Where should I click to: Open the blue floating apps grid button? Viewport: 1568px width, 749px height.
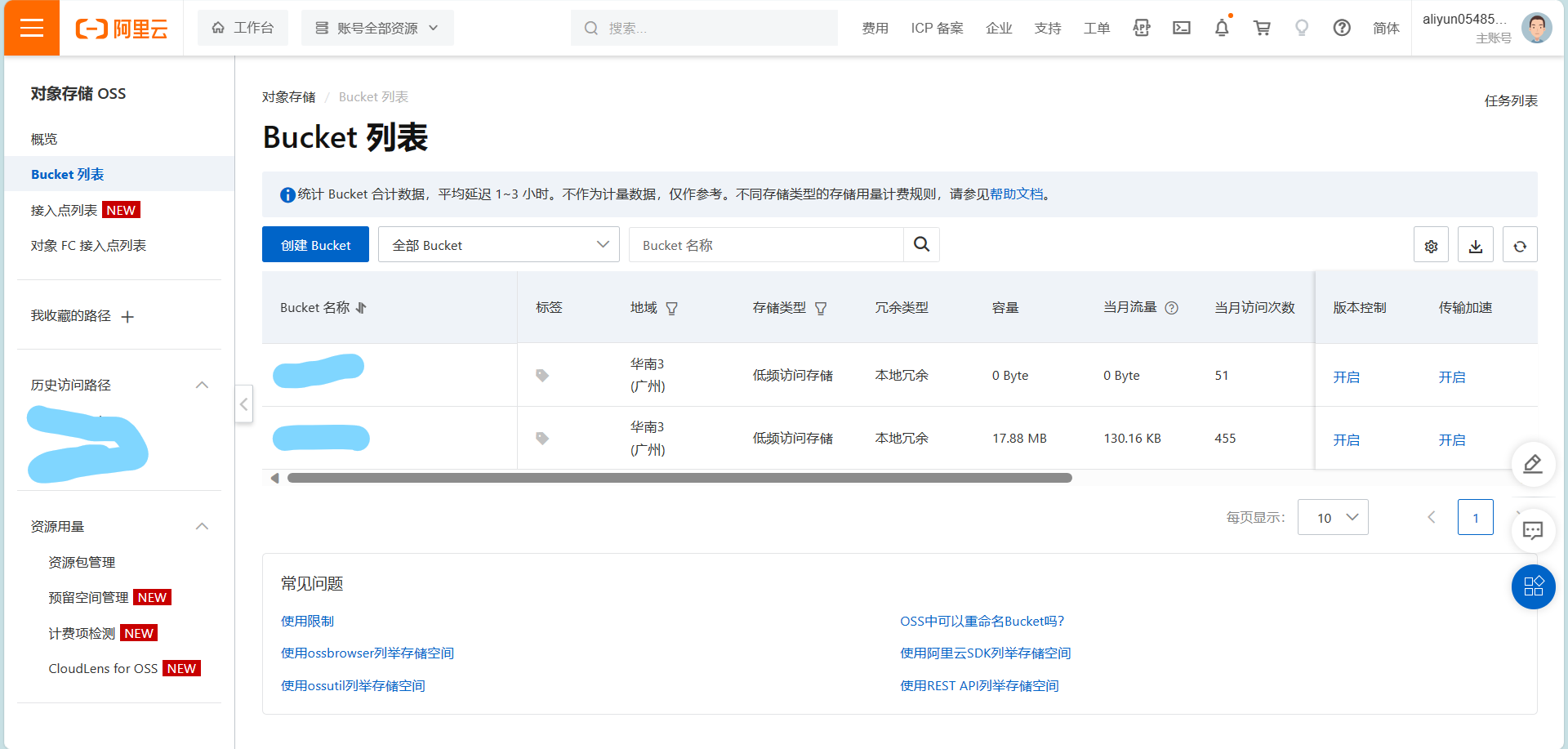point(1533,586)
